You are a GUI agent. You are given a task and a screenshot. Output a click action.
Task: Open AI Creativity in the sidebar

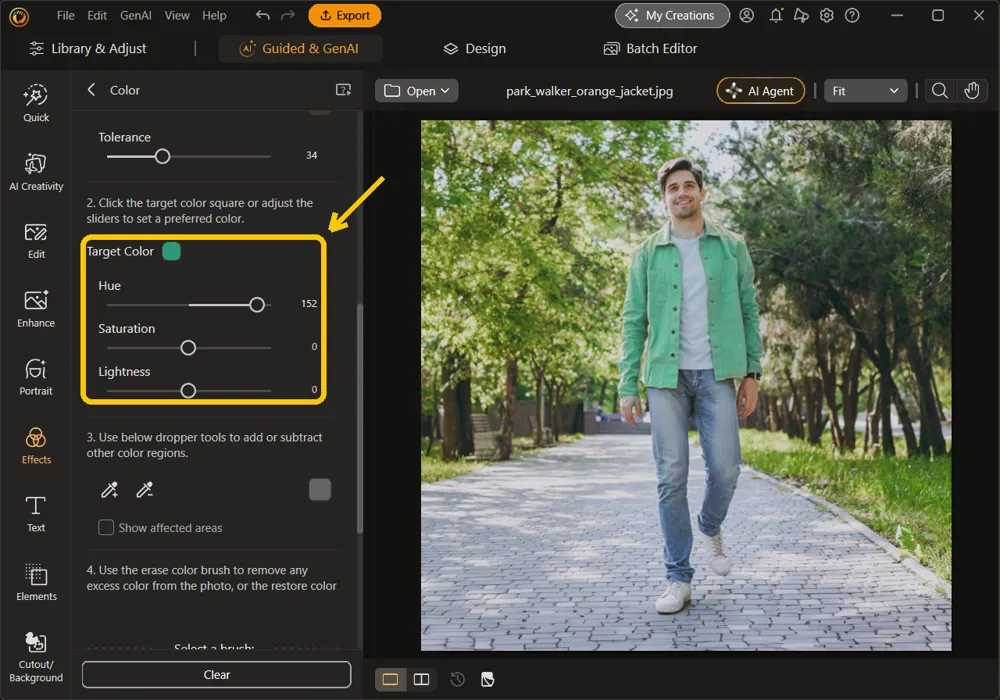[x=36, y=171]
